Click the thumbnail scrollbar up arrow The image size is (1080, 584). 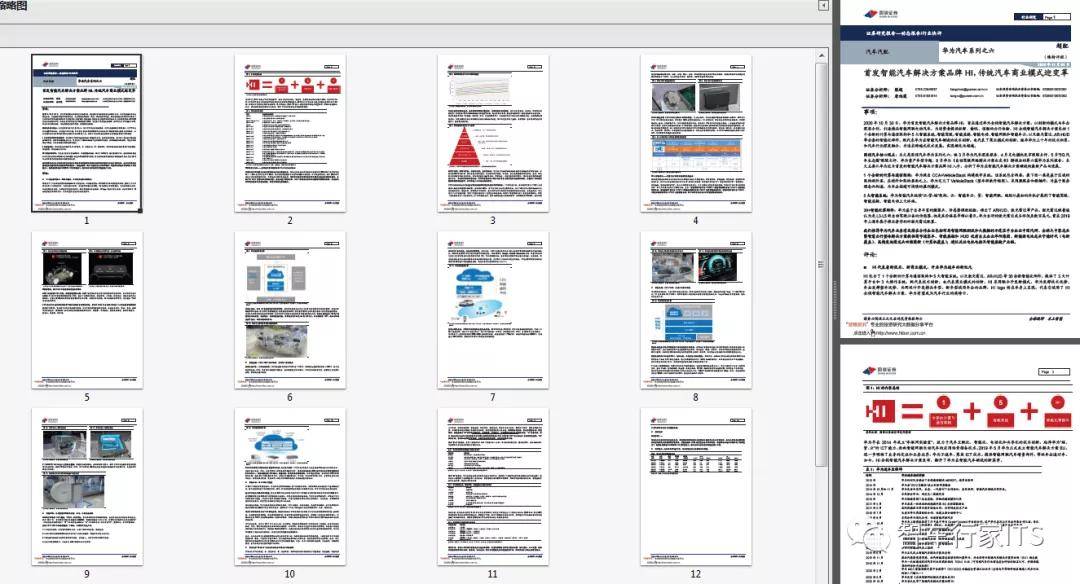821,55
